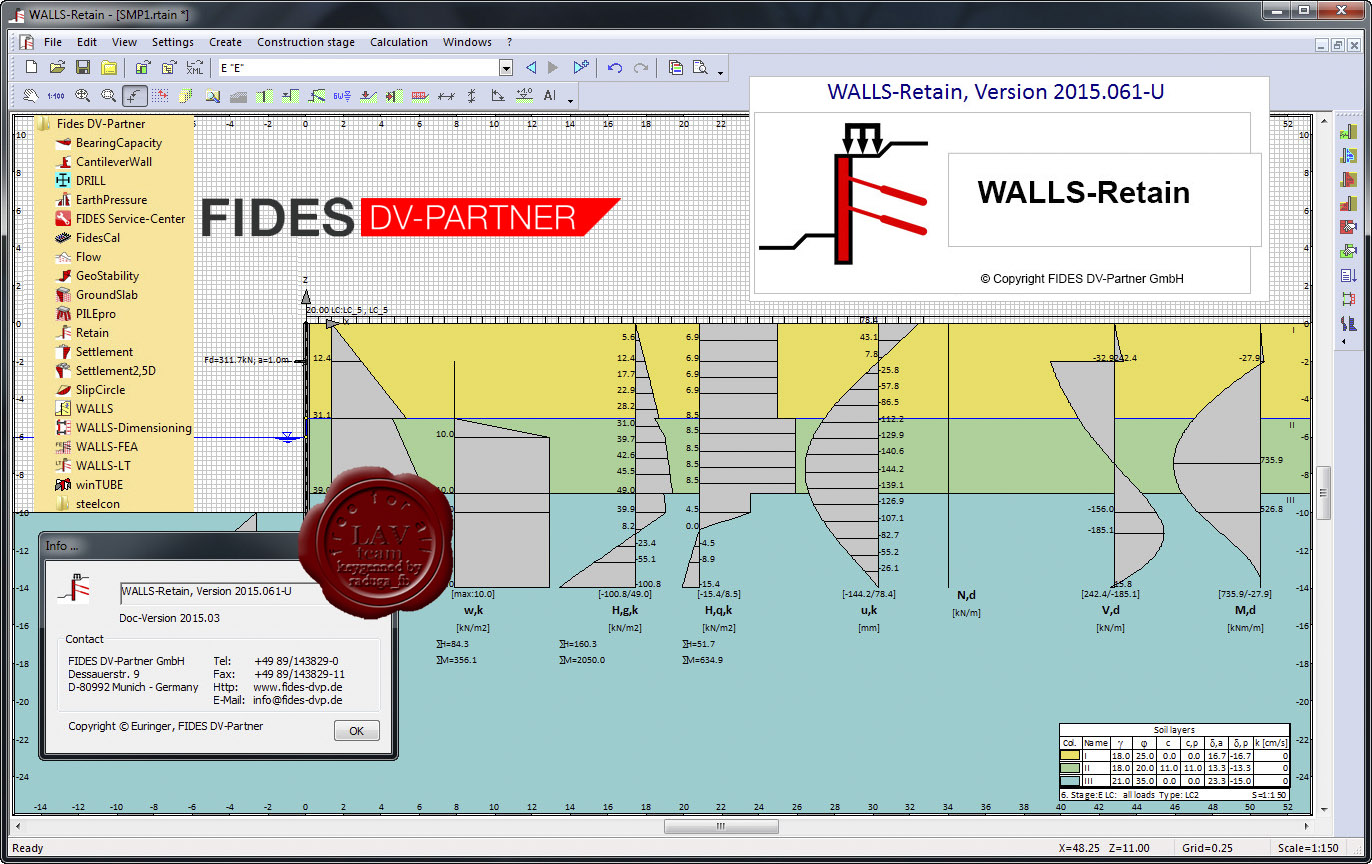Click the teal color swatch for soil layer III

click(x=1069, y=780)
